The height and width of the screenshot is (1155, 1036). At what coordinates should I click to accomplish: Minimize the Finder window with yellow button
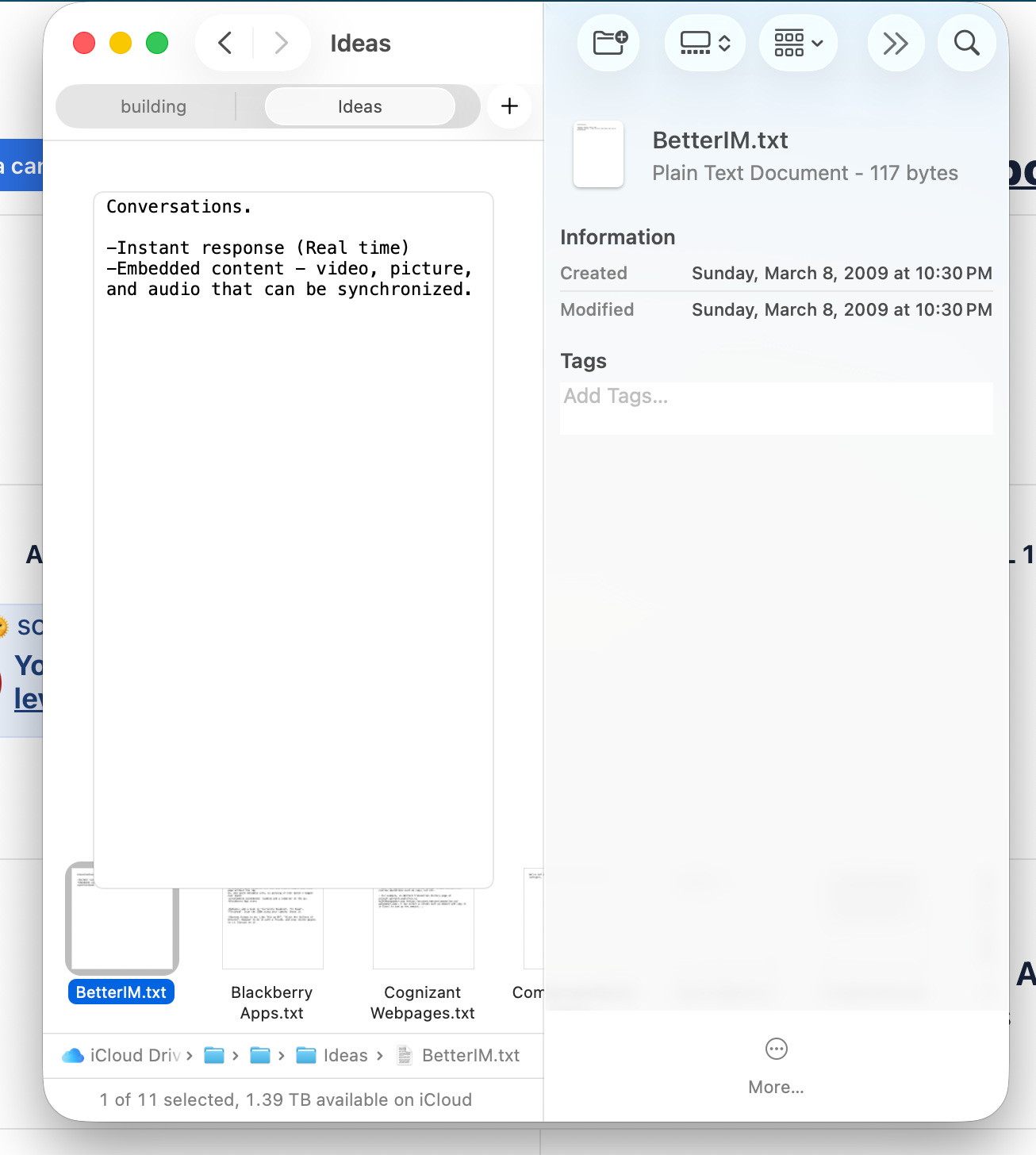click(x=121, y=43)
